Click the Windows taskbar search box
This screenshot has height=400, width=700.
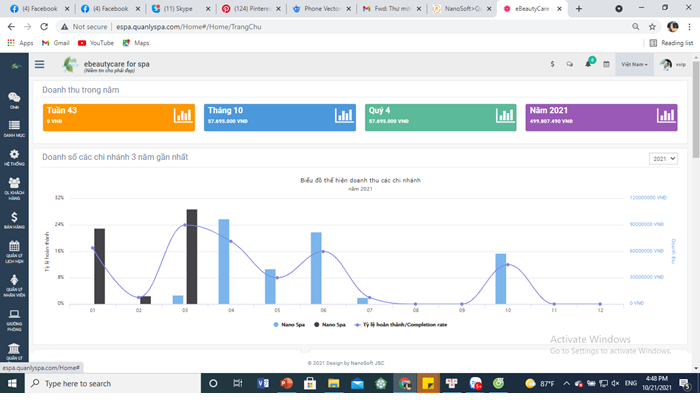[113, 383]
